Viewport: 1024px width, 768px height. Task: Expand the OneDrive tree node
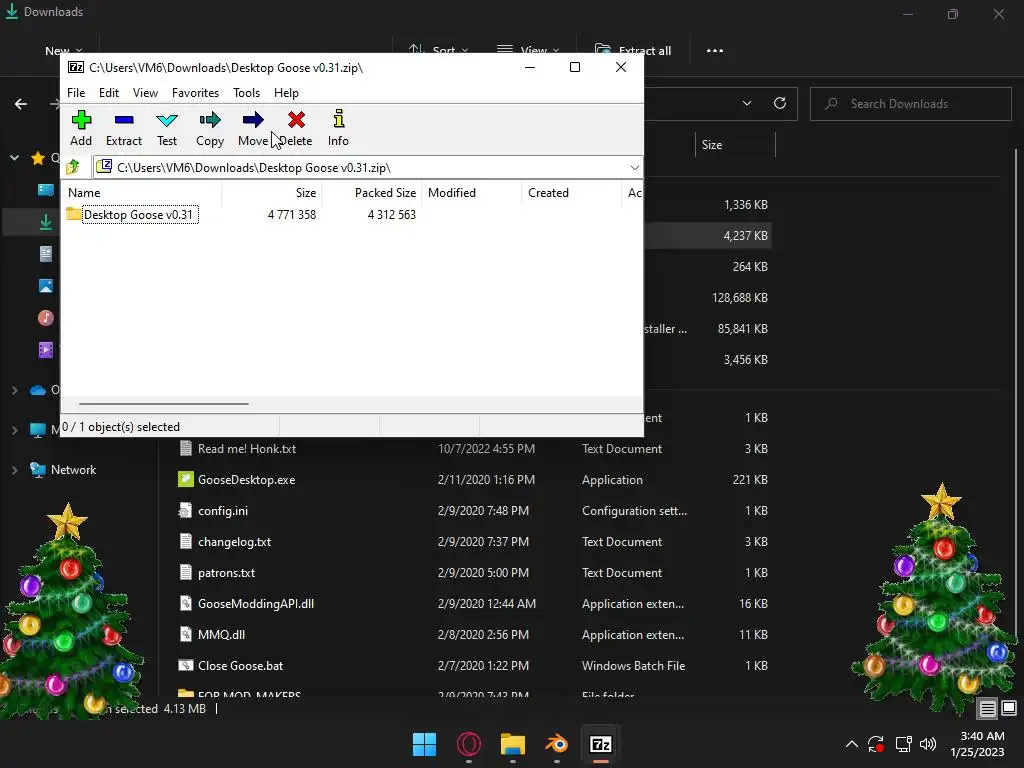[14, 390]
